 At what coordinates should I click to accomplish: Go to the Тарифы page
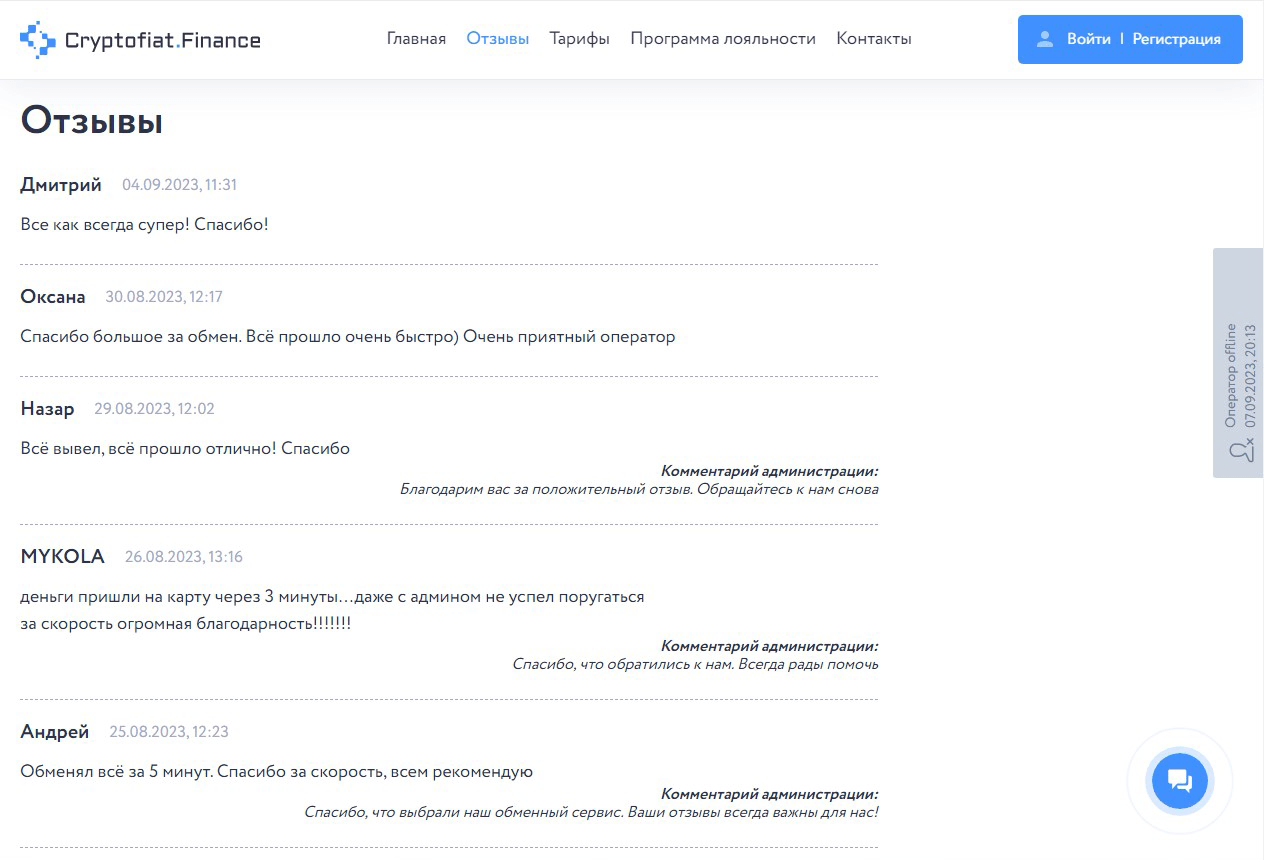[x=579, y=39]
